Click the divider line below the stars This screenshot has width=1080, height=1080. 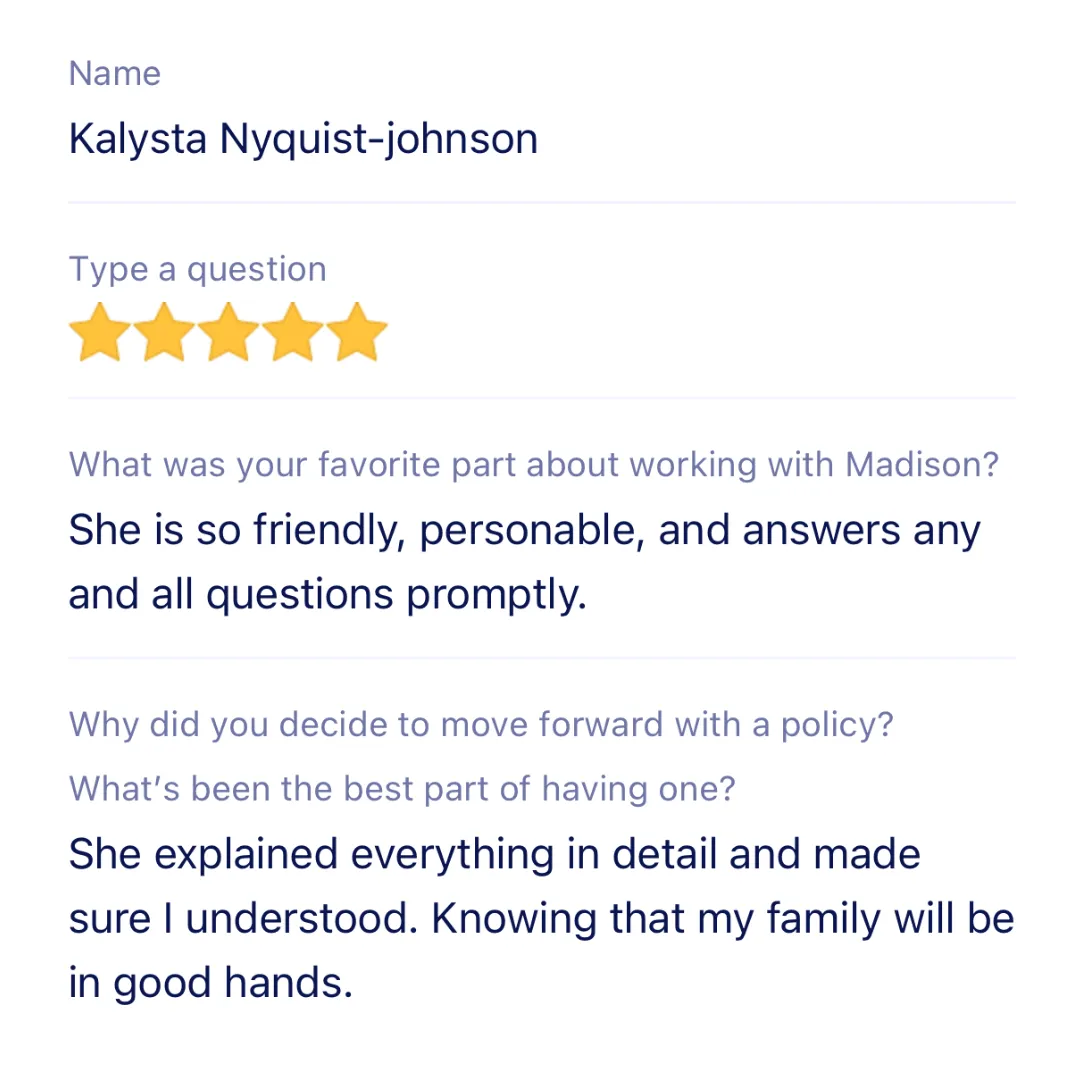pyautogui.click(x=541, y=397)
